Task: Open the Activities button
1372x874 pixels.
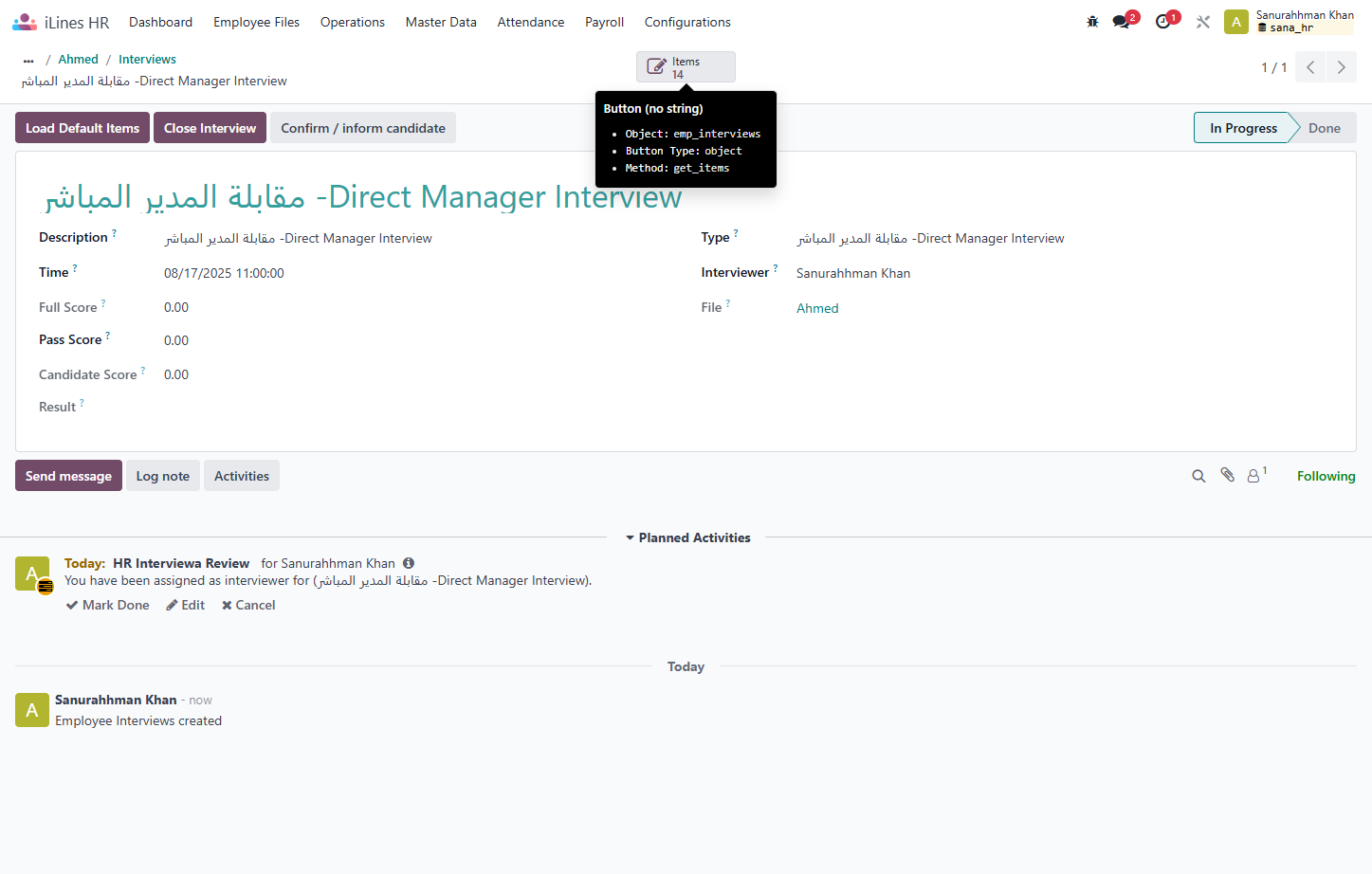Action: click(242, 476)
